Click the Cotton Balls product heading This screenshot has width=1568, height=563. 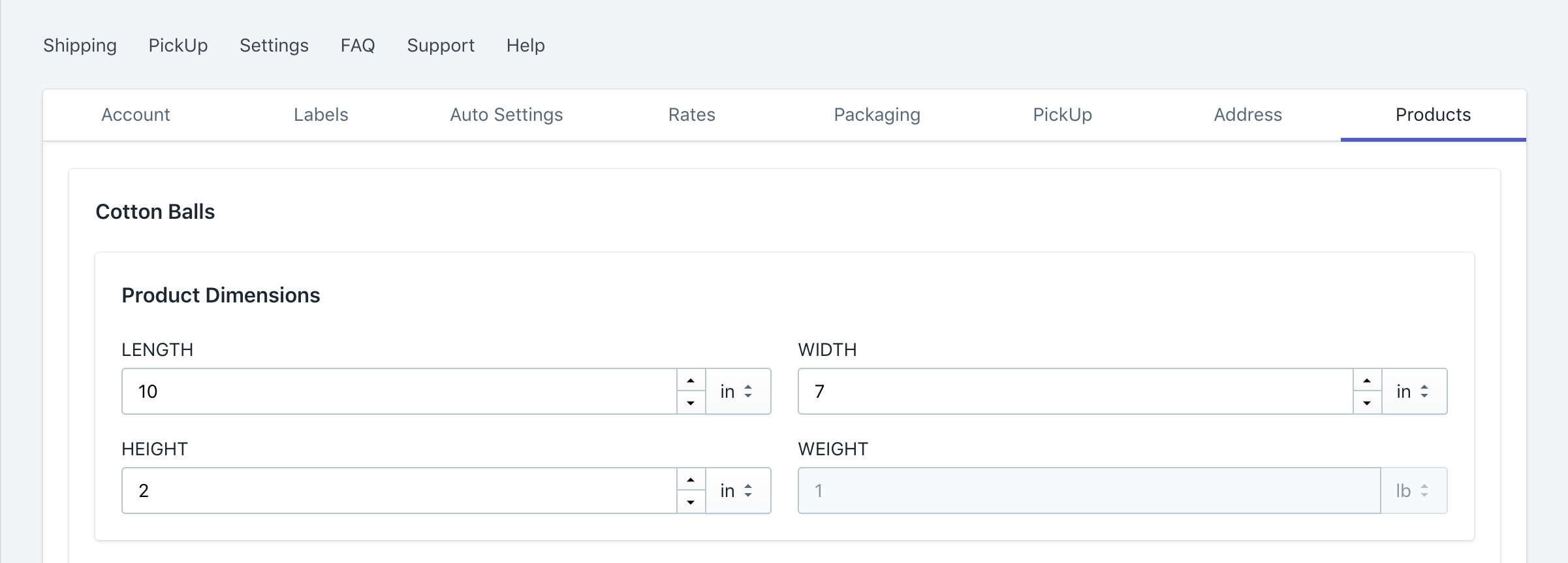click(x=155, y=212)
